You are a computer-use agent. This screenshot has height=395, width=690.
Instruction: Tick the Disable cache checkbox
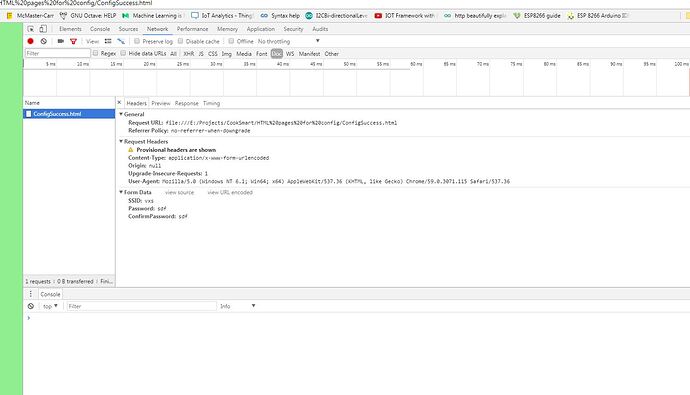[x=180, y=41]
